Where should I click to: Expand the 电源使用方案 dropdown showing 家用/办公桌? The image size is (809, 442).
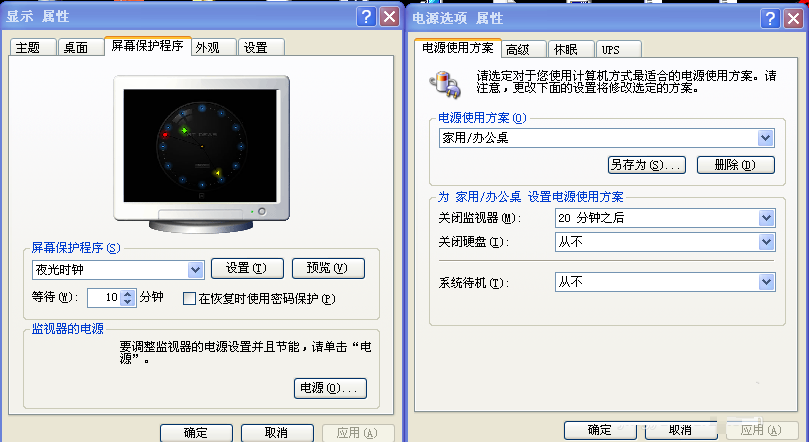point(766,138)
